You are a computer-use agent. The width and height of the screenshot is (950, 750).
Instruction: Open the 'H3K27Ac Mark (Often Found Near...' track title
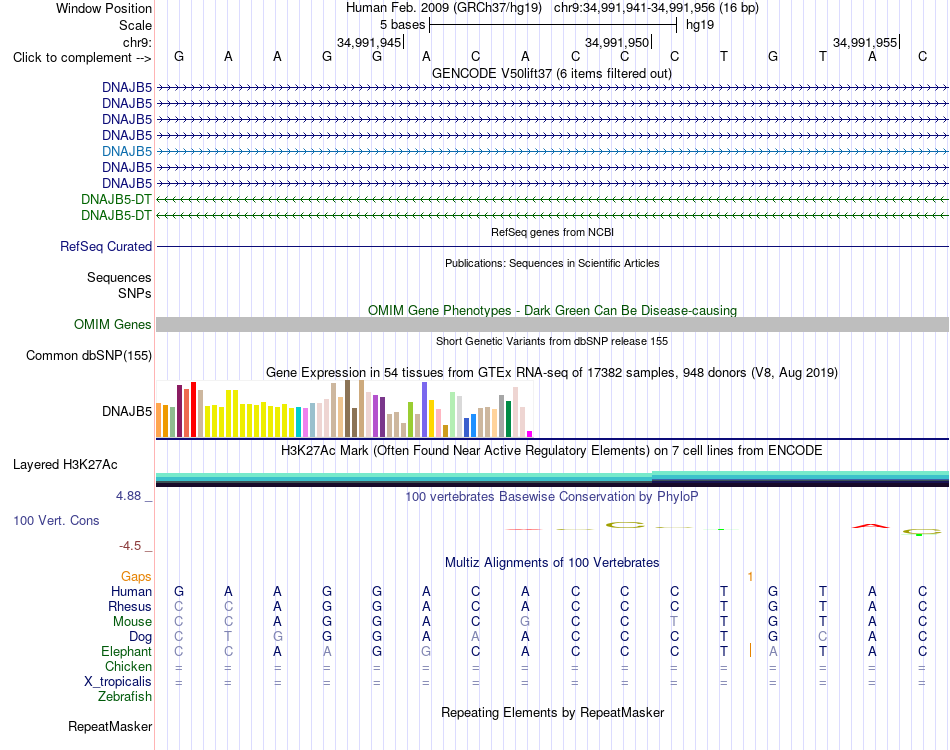552,451
